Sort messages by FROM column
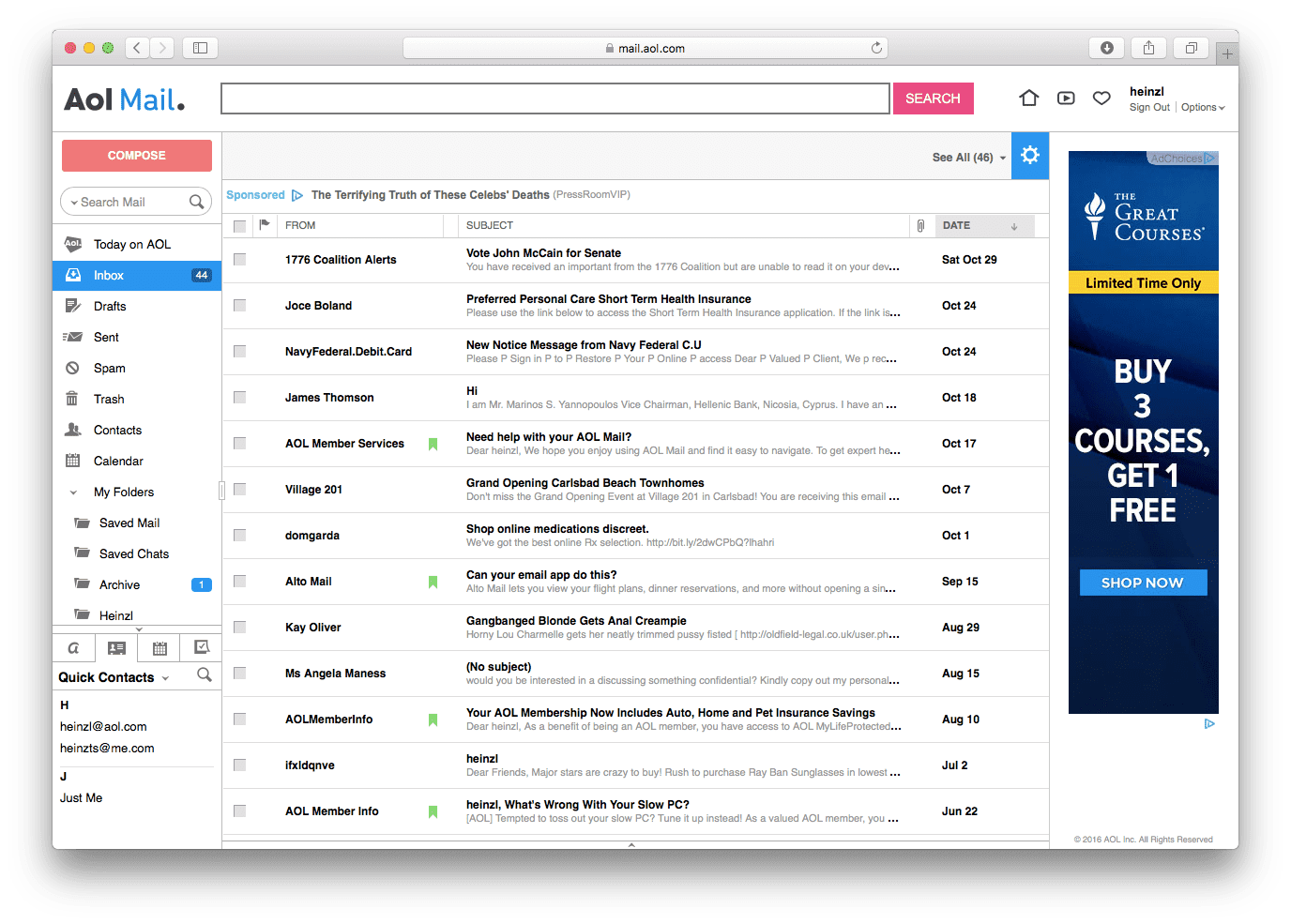The image size is (1291, 924). (x=300, y=225)
